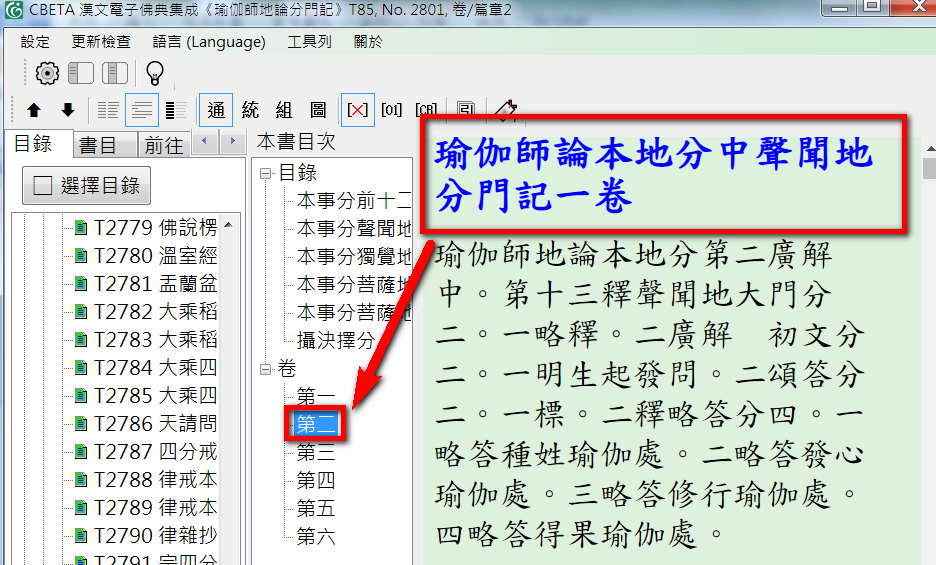Open the 工具列 menu

click(x=309, y=42)
